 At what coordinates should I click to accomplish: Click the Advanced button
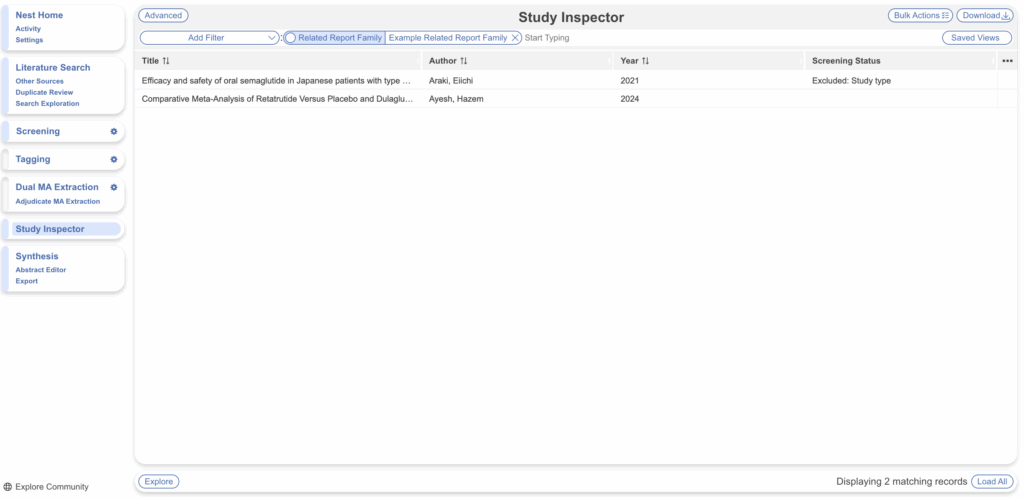(163, 16)
